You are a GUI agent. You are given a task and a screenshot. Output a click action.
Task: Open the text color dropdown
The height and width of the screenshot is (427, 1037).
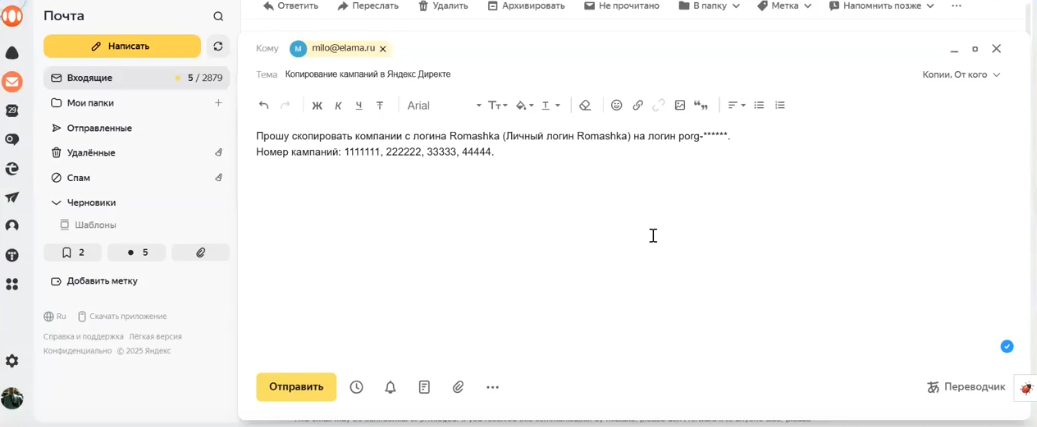click(x=551, y=105)
